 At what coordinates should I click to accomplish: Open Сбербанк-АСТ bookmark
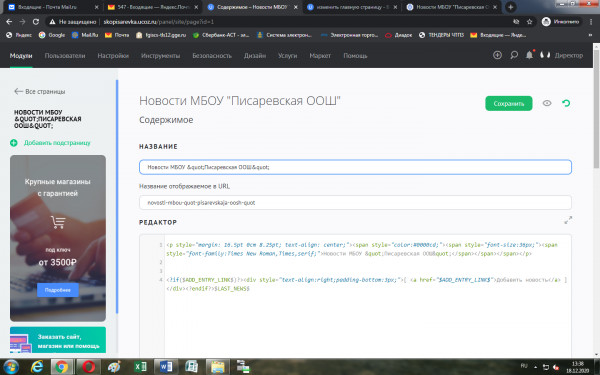click(x=221, y=35)
